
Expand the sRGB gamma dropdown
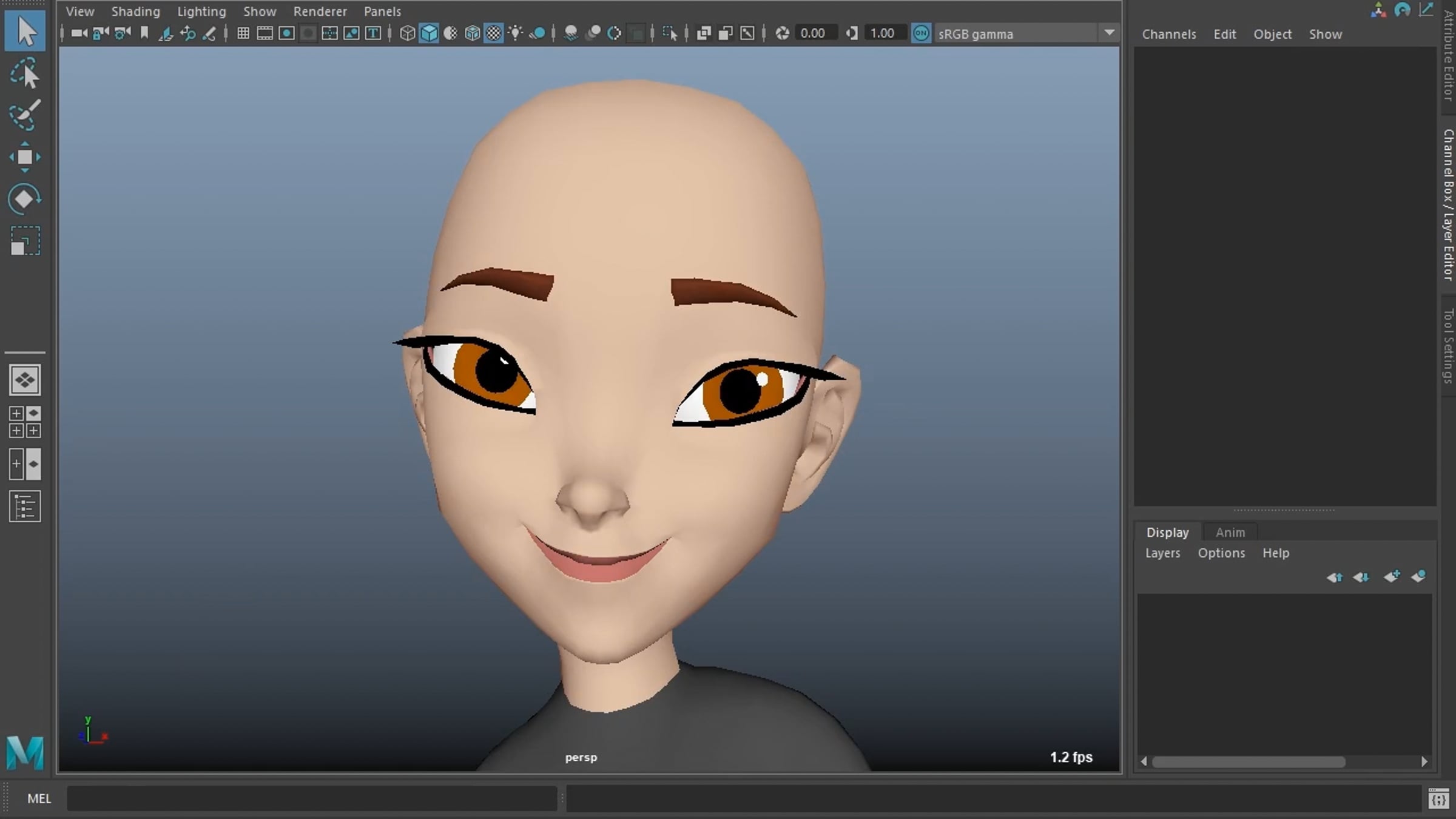pyautogui.click(x=1109, y=33)
